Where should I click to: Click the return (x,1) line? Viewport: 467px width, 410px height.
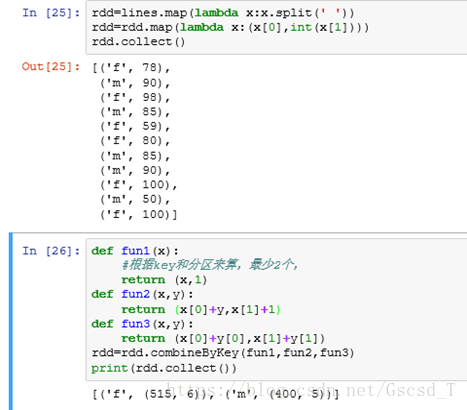[x=164, y=280]
